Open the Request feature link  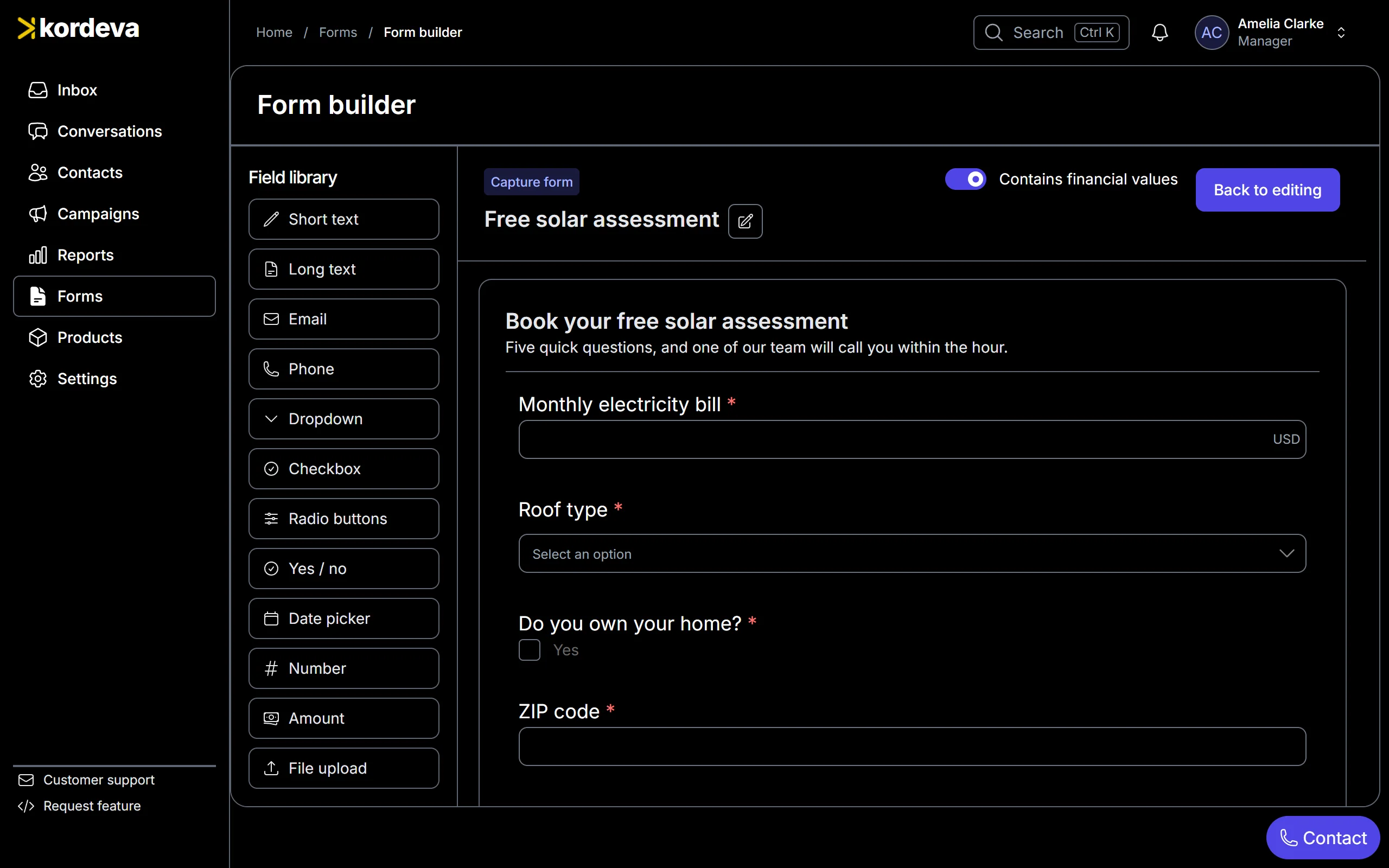tap(79, 806)
